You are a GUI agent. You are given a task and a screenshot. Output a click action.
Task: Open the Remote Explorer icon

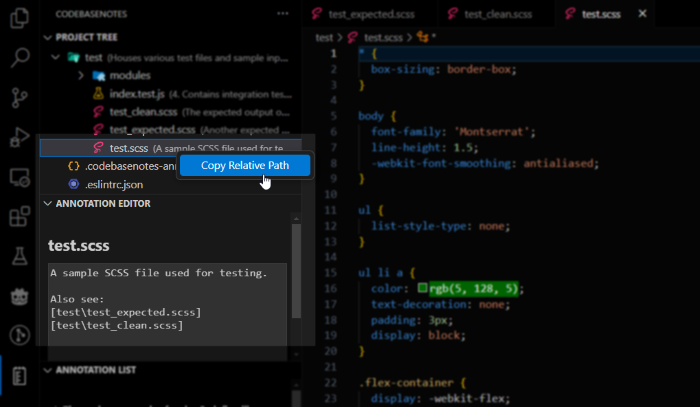(20, 178)
